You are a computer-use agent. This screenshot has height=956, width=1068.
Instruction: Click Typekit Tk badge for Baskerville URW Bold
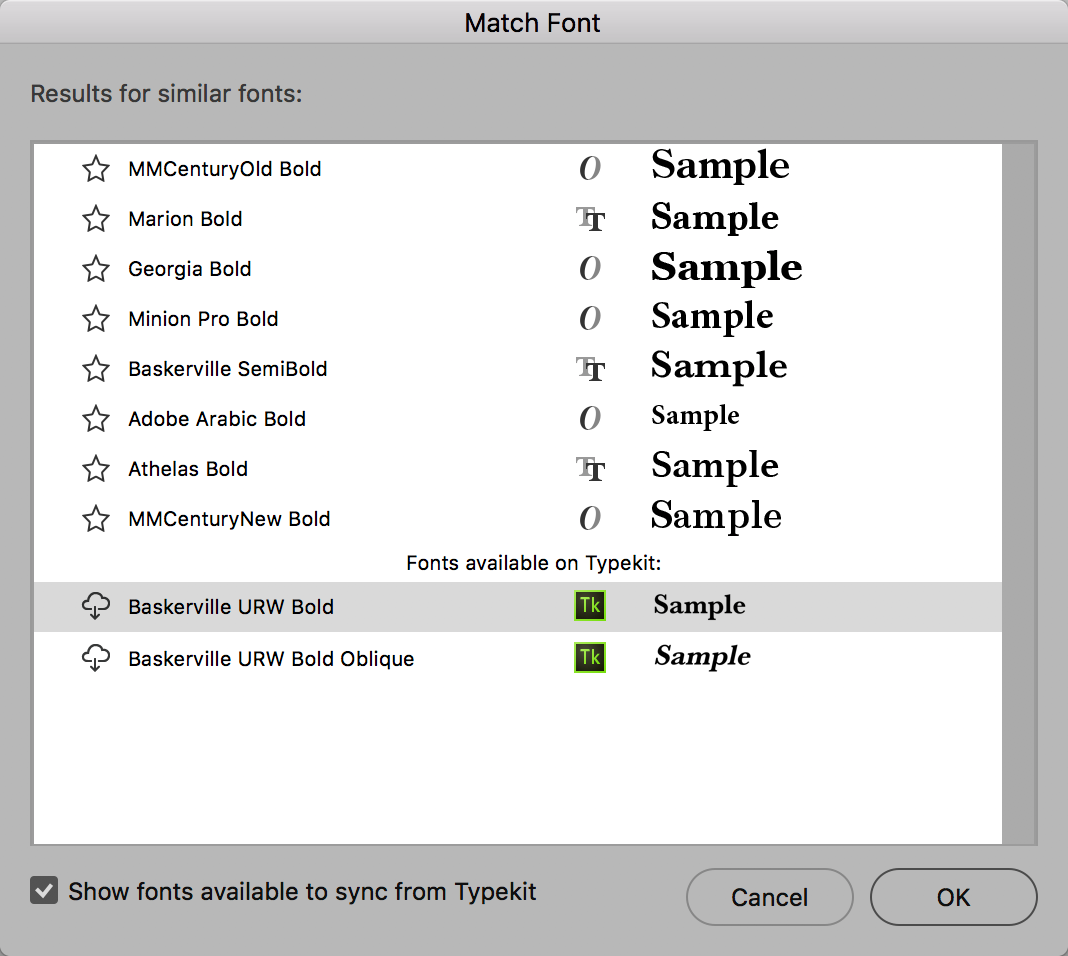click(590, 606)
